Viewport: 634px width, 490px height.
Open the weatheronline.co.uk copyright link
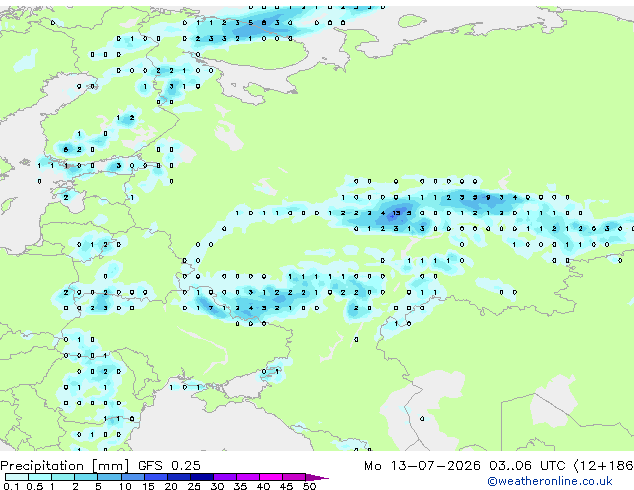pos(550,481)
